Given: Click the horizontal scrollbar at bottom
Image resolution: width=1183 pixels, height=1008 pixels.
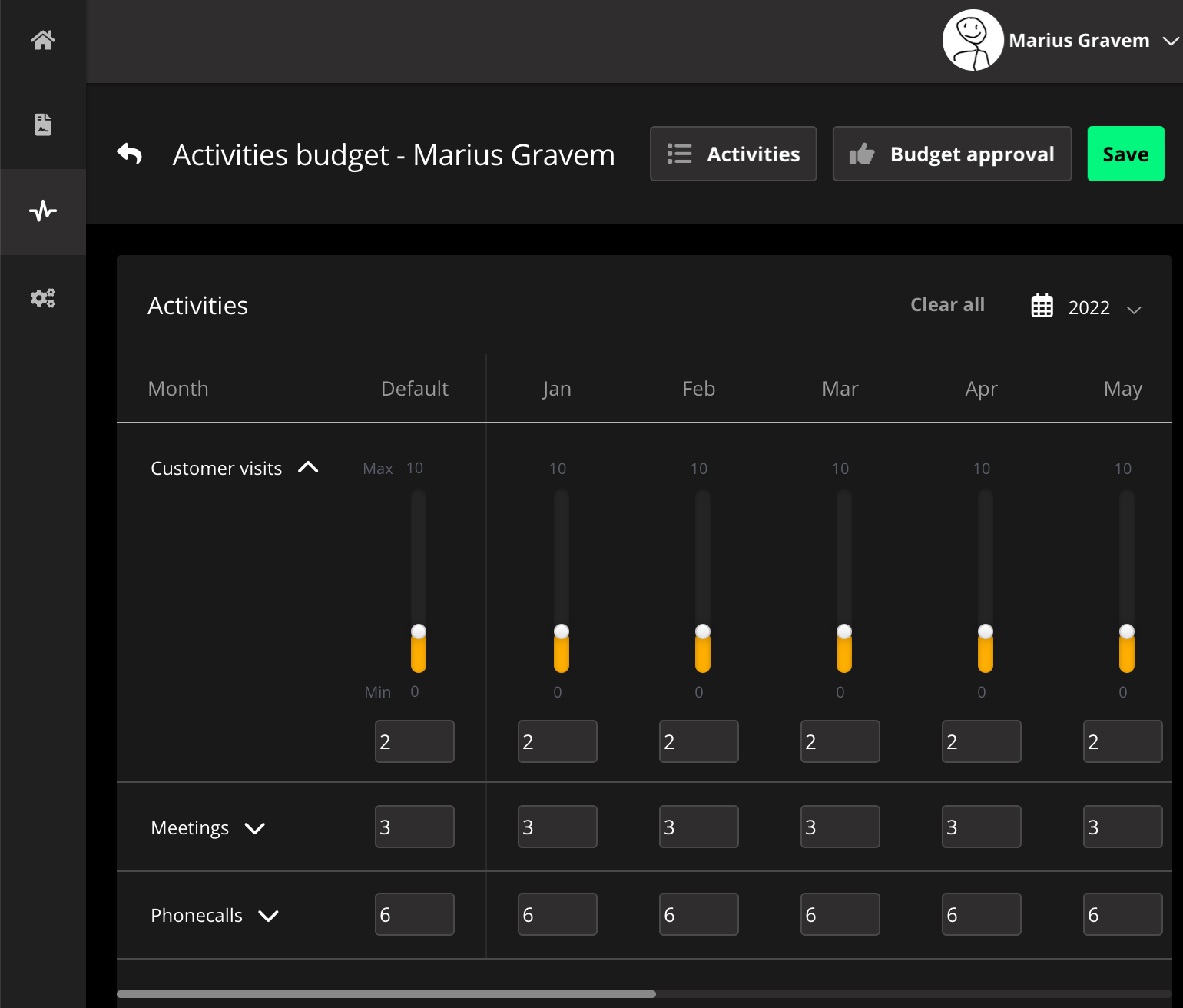Looking at the screenshot, I should pyautogui.click(x=386, y=994).
